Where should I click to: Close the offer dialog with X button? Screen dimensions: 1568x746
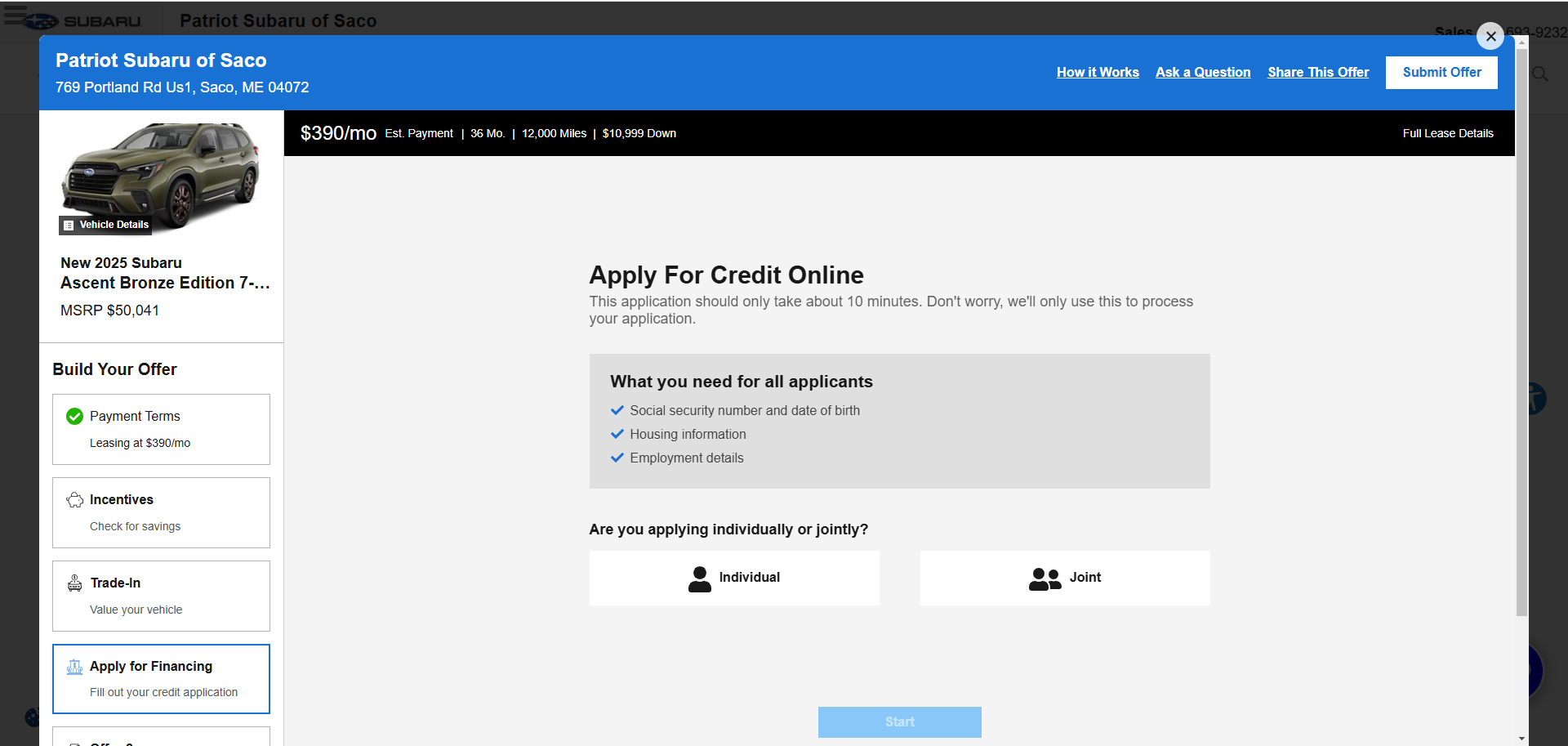(1490, 36)
